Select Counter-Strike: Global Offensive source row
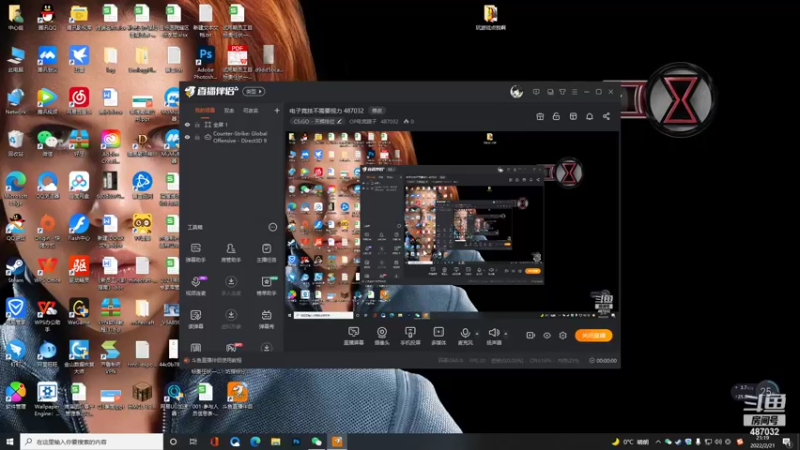 232,137
